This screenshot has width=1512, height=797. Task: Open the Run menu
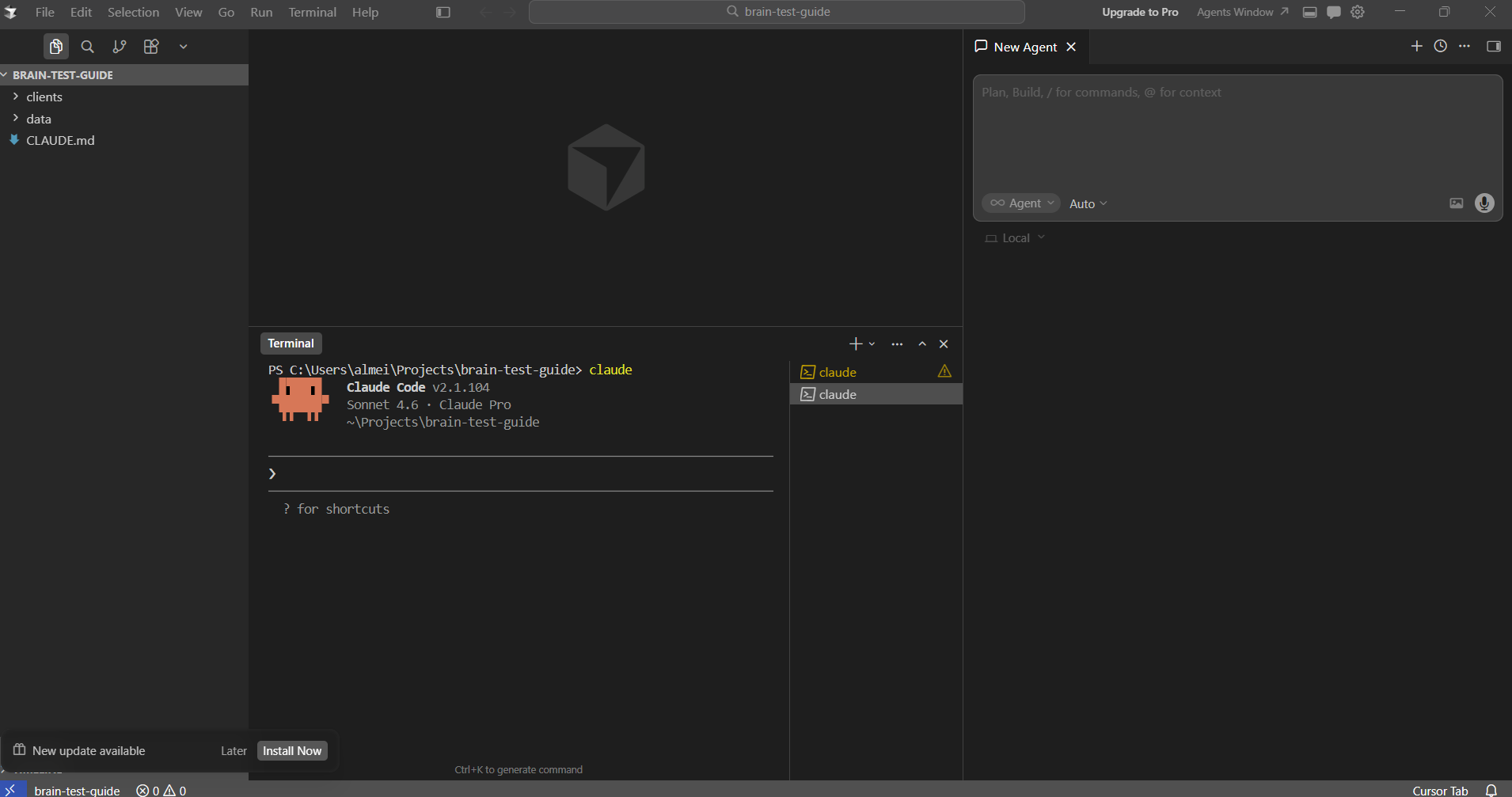261,12
